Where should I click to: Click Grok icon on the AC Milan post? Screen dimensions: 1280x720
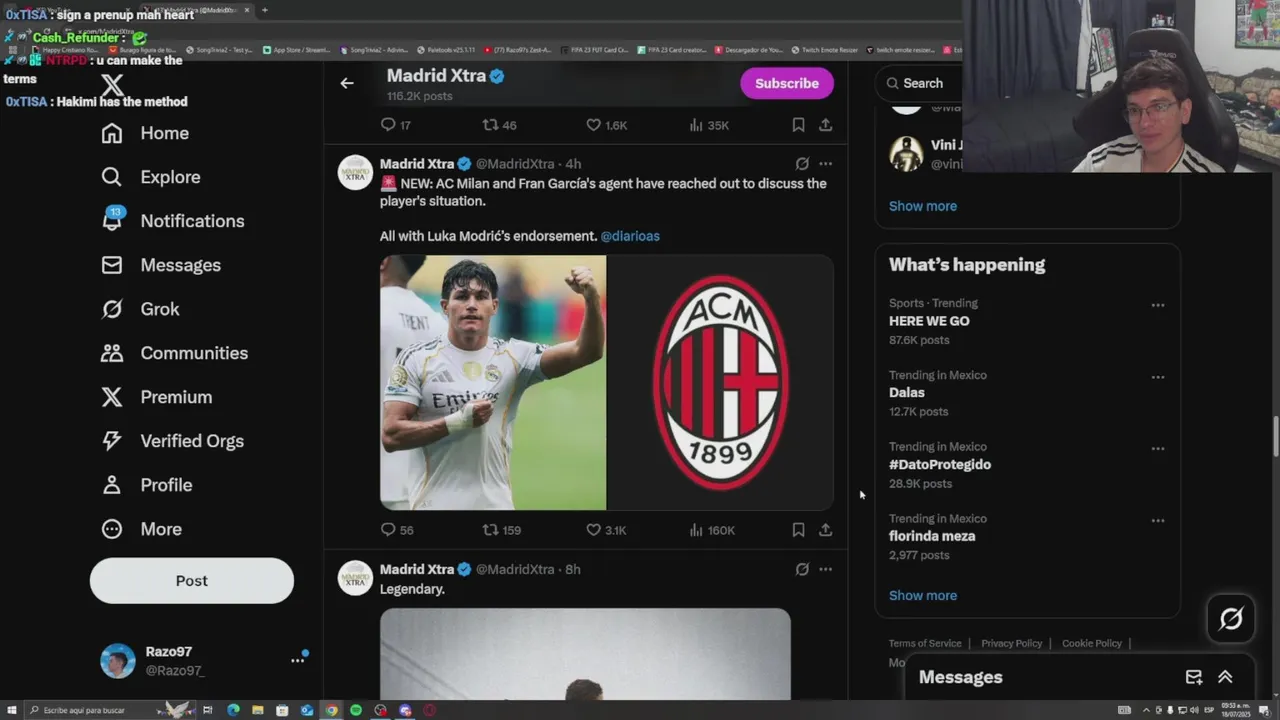(802, 164)
